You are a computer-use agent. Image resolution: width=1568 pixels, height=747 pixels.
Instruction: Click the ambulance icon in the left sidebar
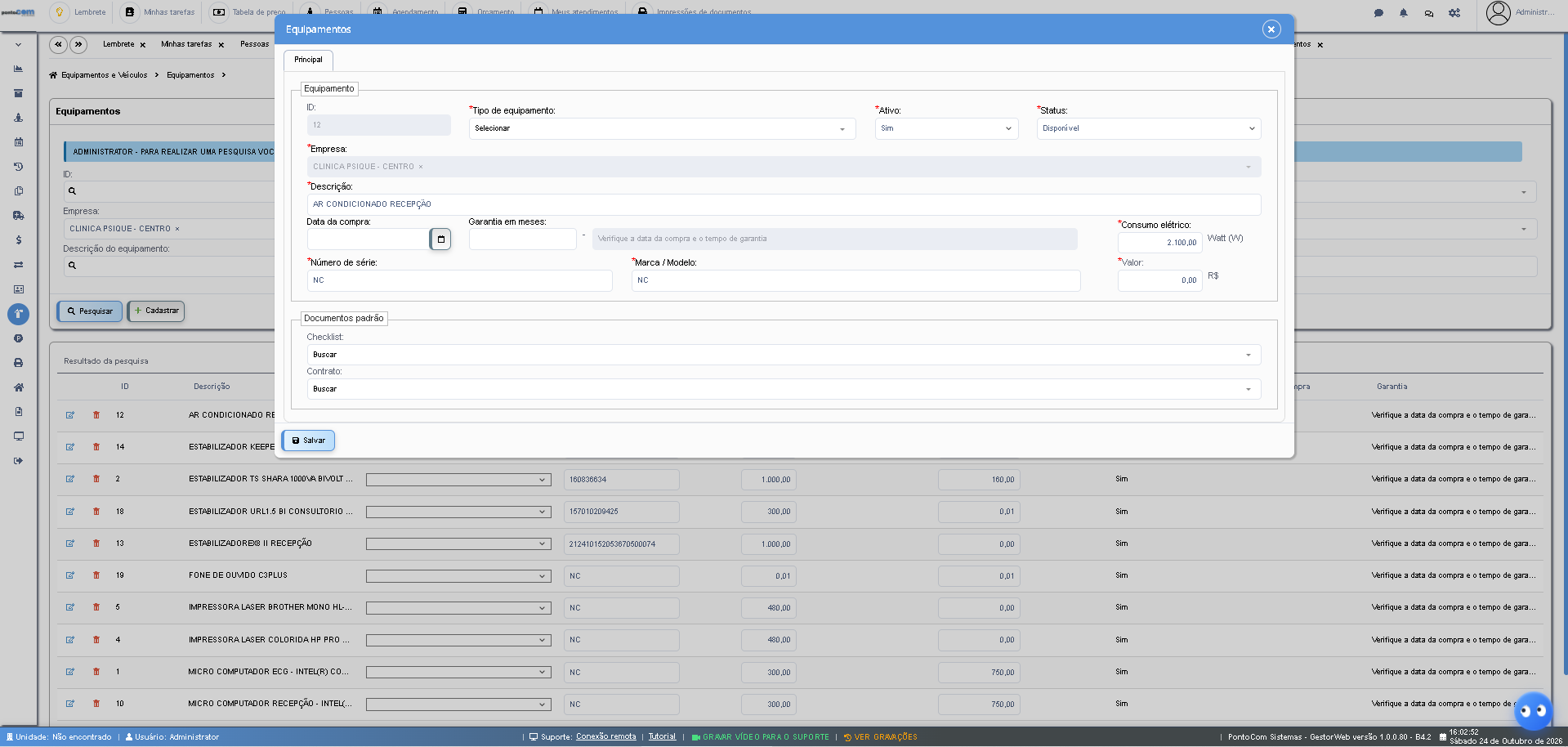(x=19, y=216)
